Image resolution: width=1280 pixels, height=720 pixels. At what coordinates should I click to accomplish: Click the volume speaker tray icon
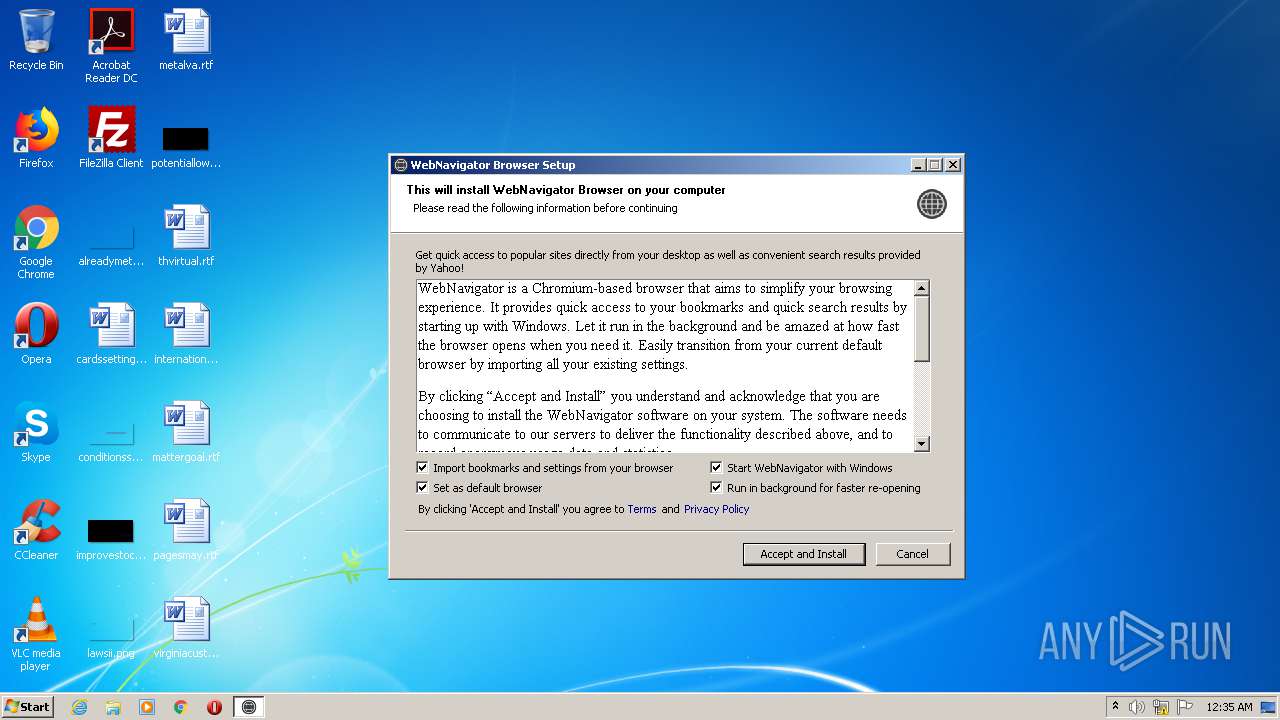click(1136, 707)
